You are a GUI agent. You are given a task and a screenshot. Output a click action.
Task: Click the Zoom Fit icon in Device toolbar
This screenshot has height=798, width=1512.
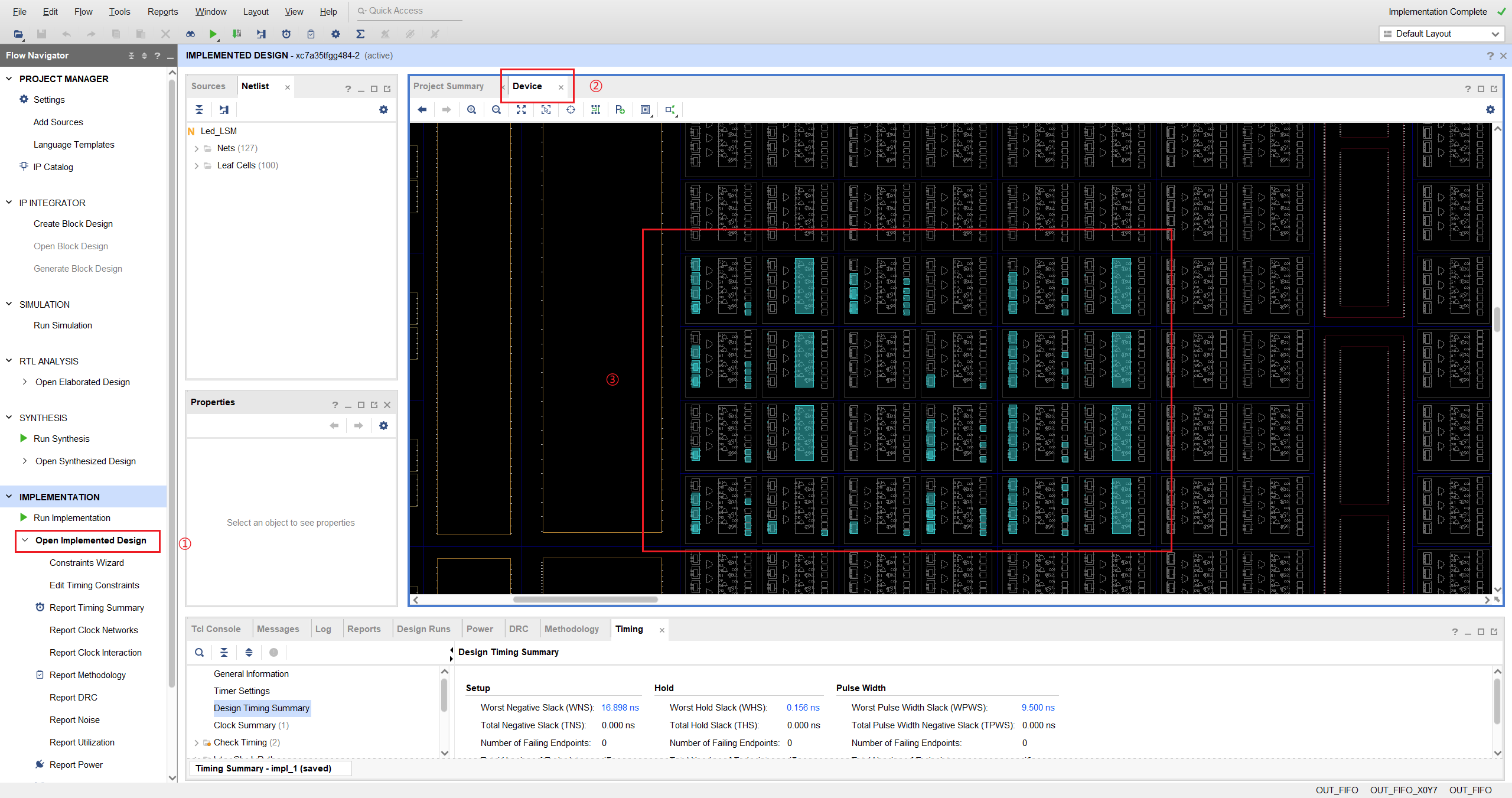coord(521,110)
